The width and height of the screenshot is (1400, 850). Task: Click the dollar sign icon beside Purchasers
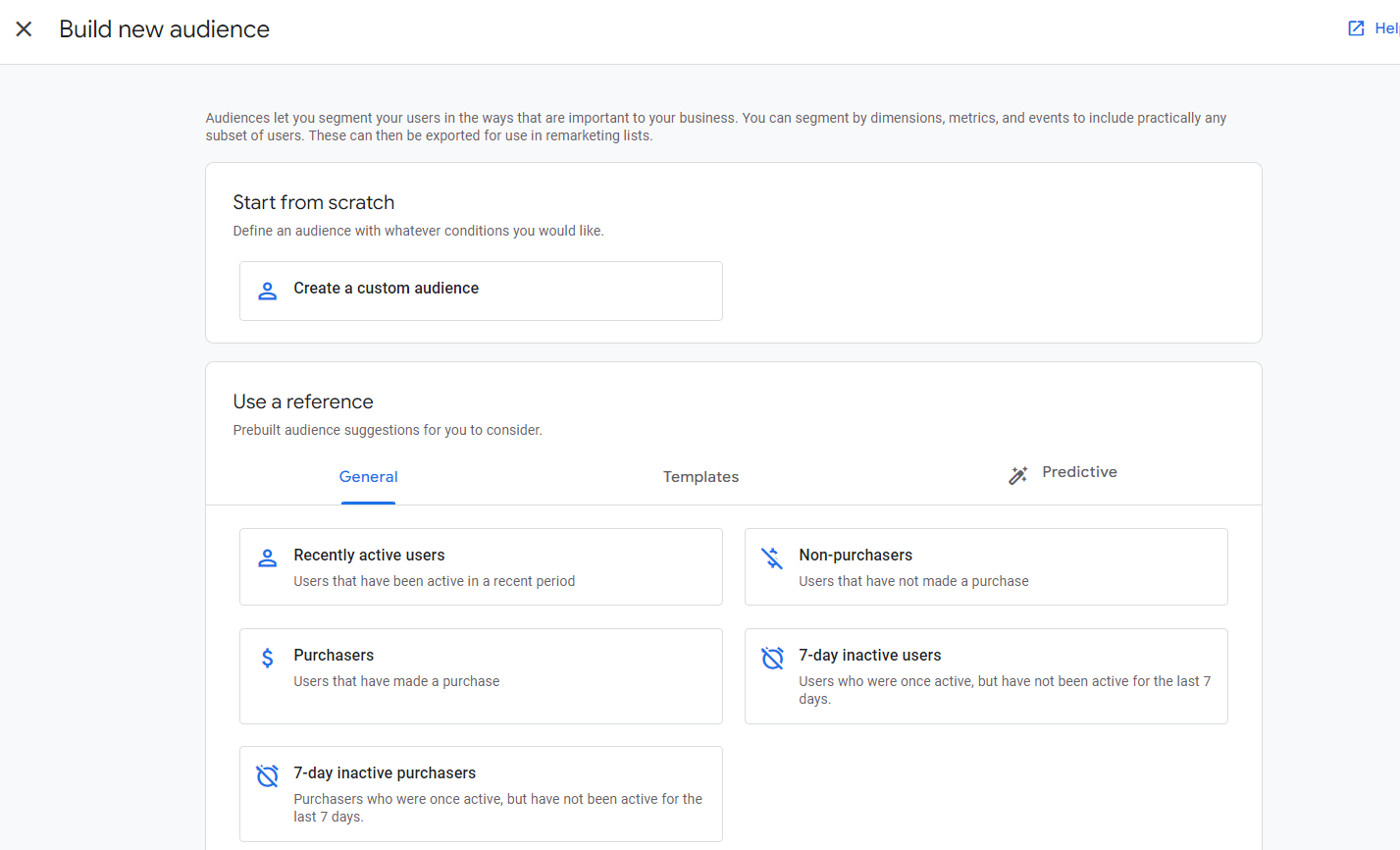coord(267,658)
